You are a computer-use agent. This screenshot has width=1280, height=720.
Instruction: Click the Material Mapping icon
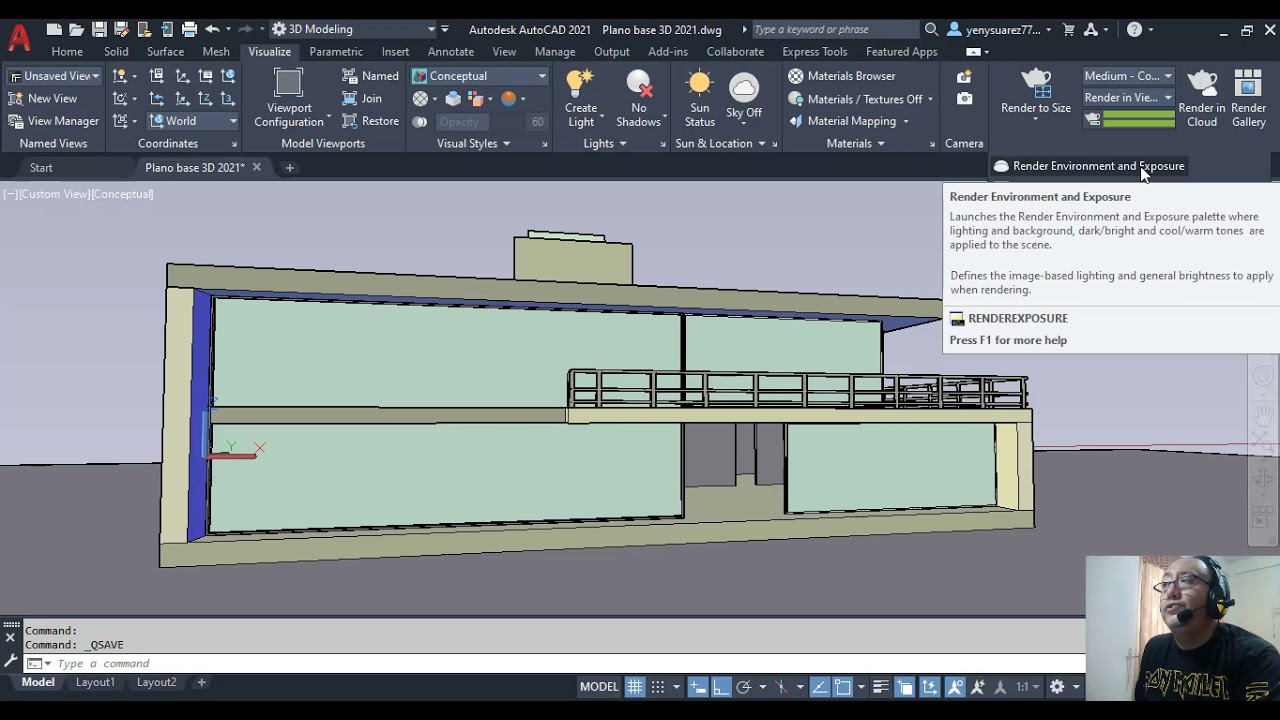pos(796,121)
